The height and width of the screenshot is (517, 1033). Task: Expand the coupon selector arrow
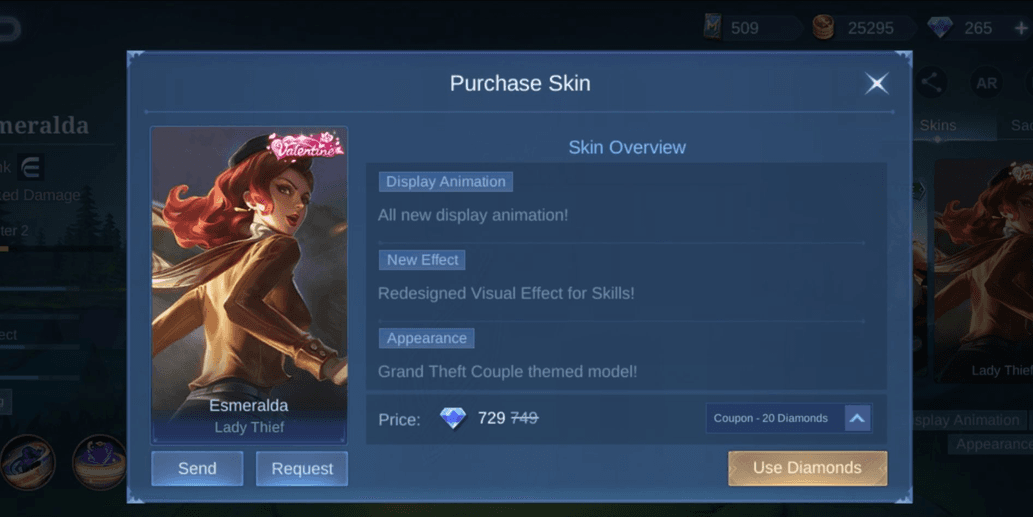coord(857,418)
